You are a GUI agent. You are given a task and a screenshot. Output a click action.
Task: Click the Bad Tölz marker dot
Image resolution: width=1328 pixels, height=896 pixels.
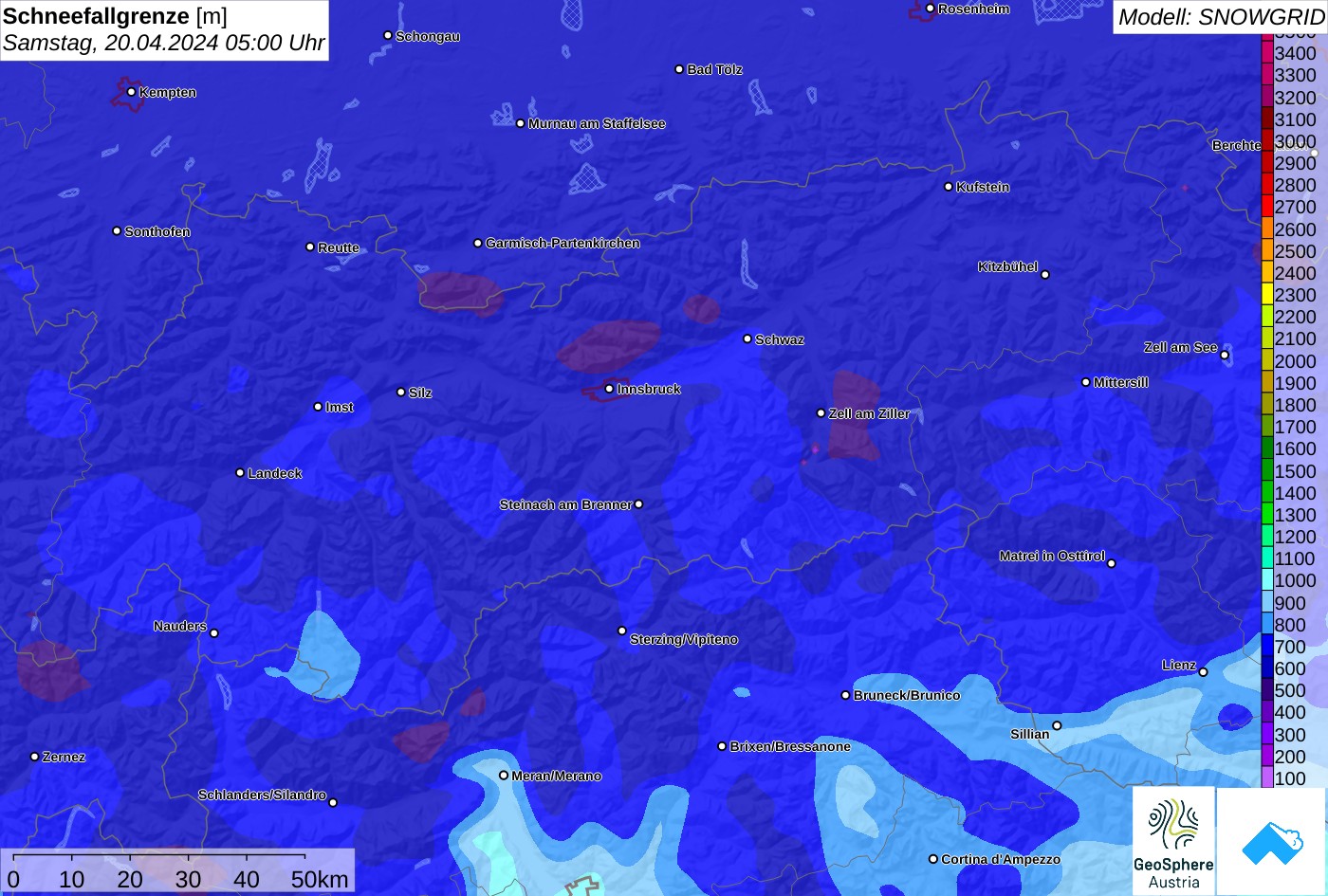[679, 69]
